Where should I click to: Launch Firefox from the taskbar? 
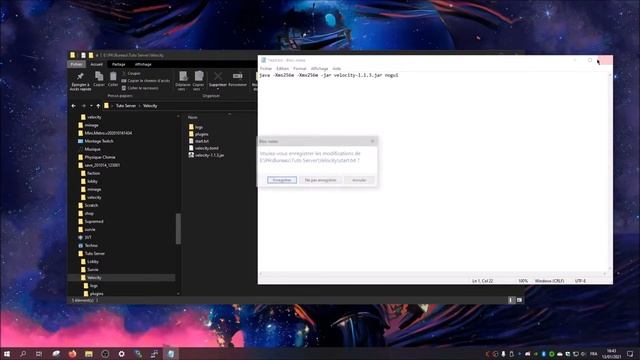72,354
